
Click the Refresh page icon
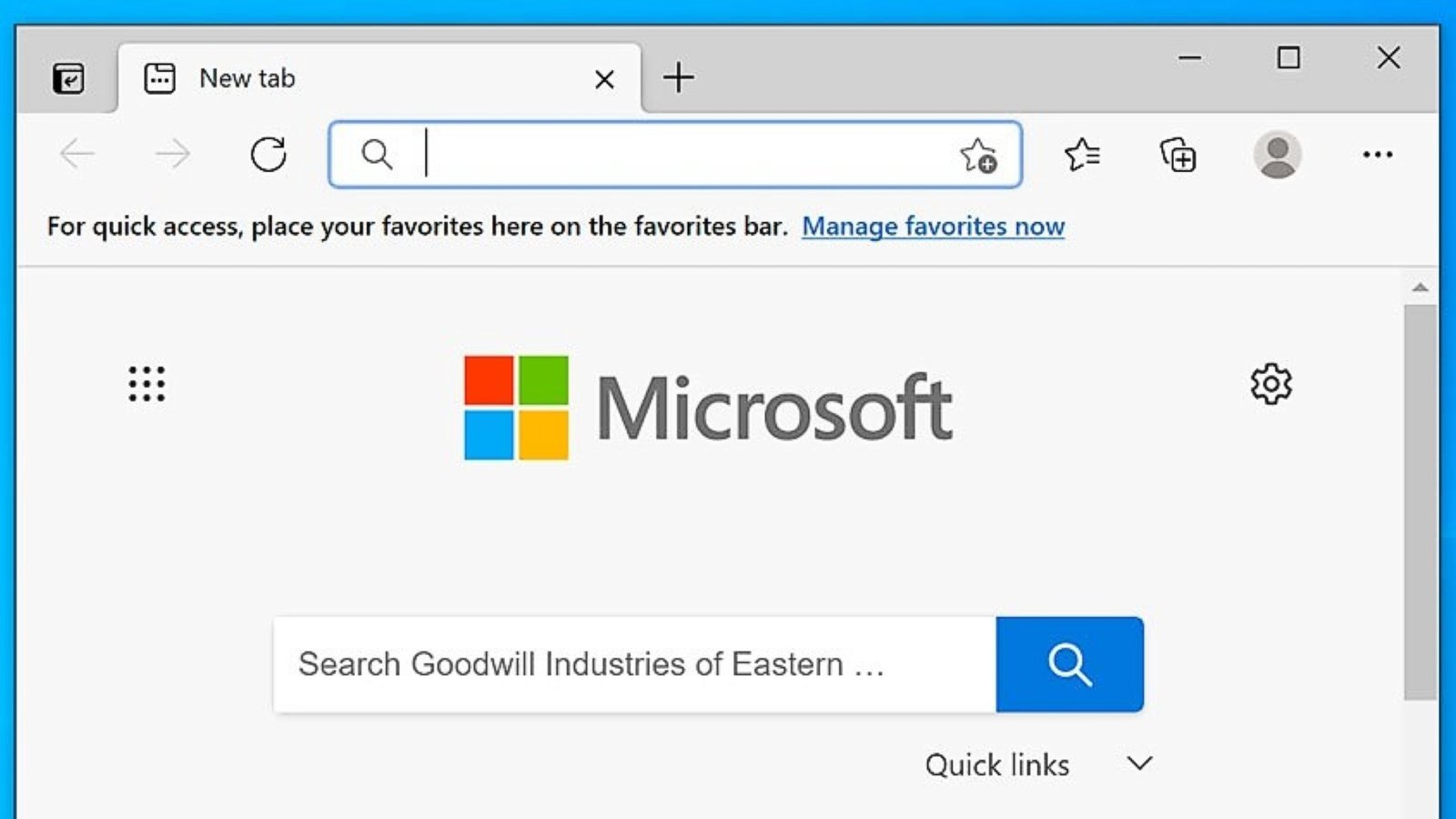(268, 155)
